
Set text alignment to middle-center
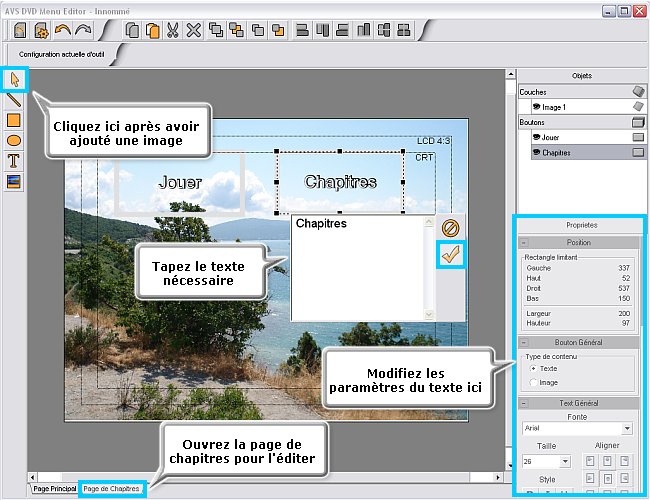(x=607, y=478)
